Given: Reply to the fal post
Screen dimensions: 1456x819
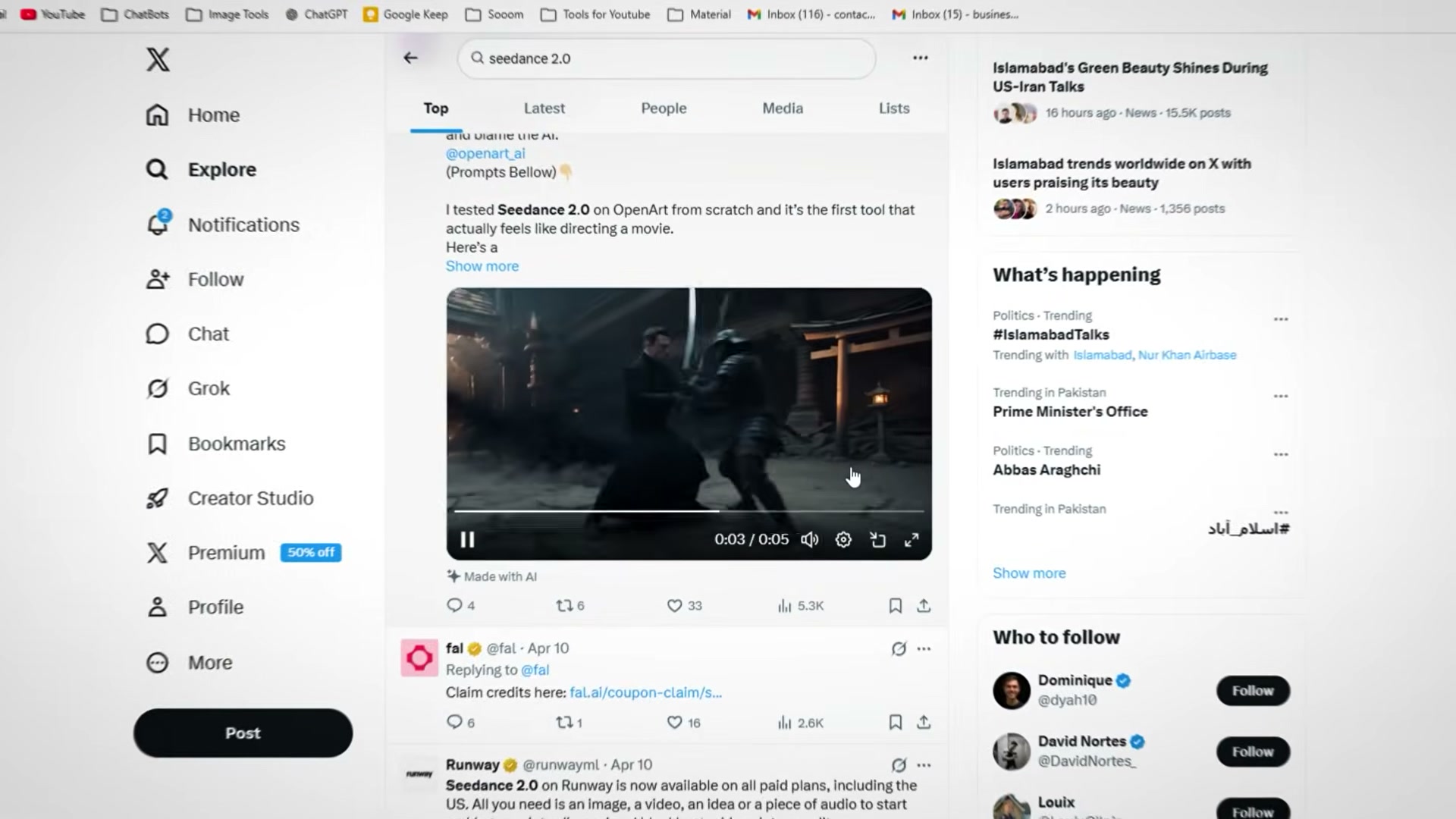Looking at the screenshot, I should pos(460,722).
